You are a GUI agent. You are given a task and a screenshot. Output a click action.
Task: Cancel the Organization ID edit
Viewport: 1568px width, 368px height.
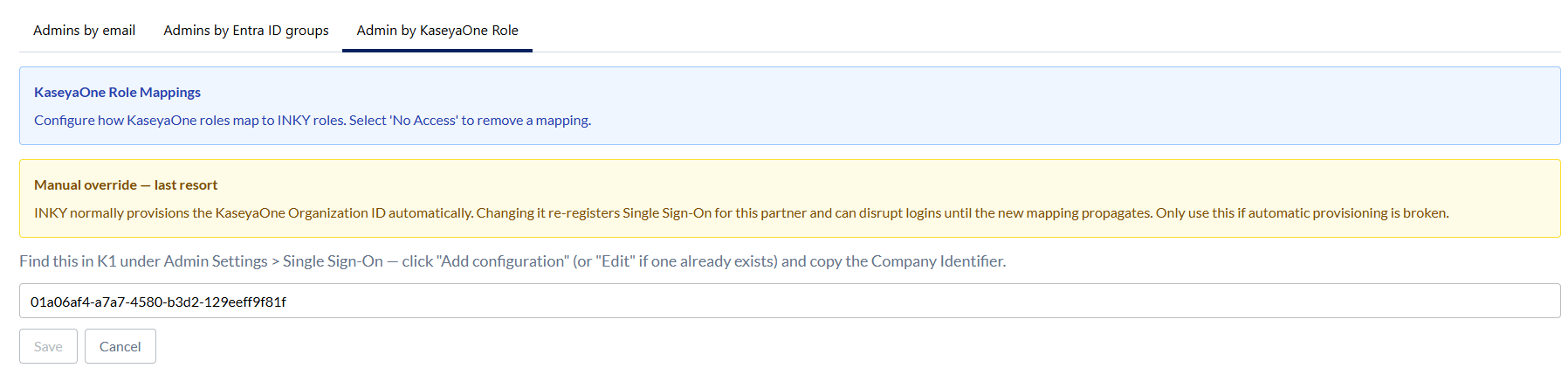(120, 346)
